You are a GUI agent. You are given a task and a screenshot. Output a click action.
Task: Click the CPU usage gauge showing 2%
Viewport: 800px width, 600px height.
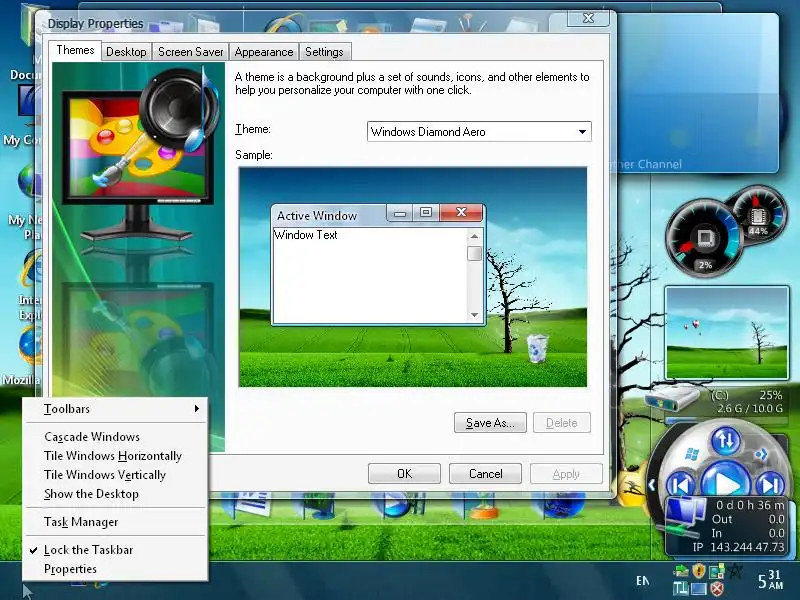tap(704, 238)
